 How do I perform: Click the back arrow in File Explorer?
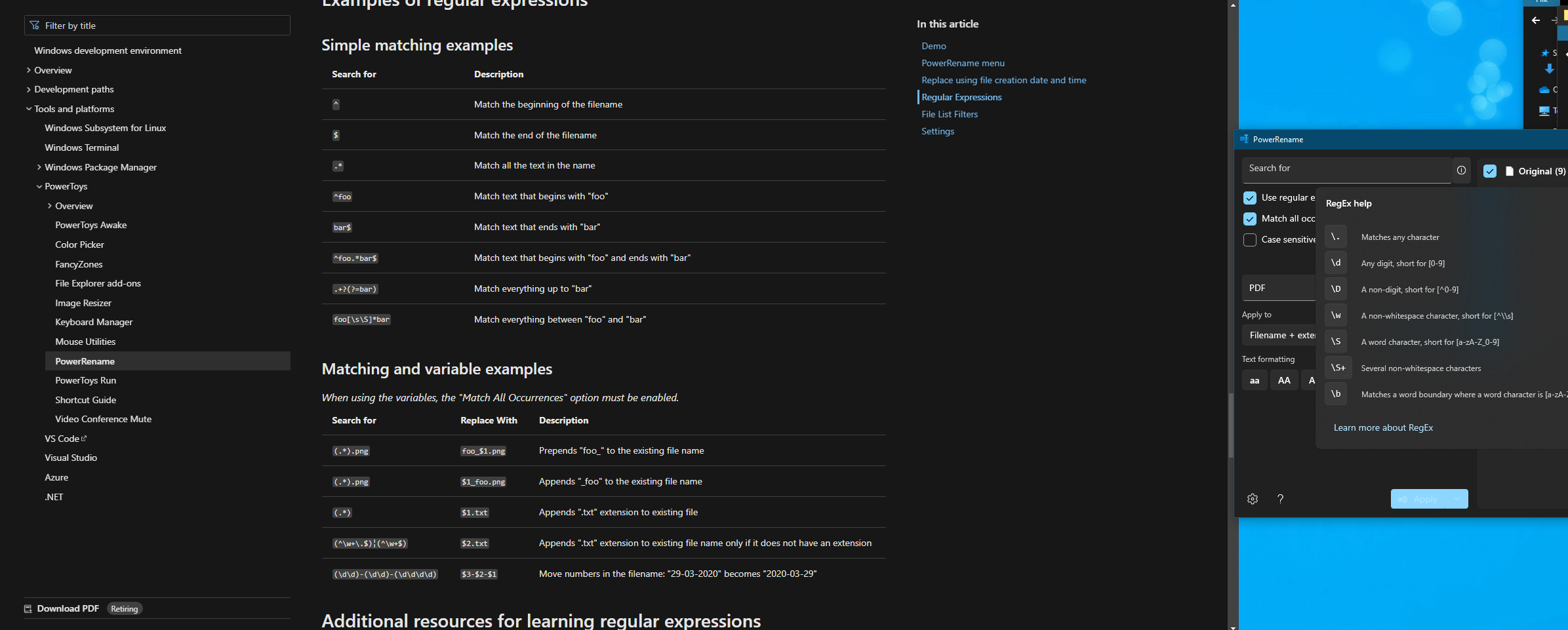(x=1537, y=20)
